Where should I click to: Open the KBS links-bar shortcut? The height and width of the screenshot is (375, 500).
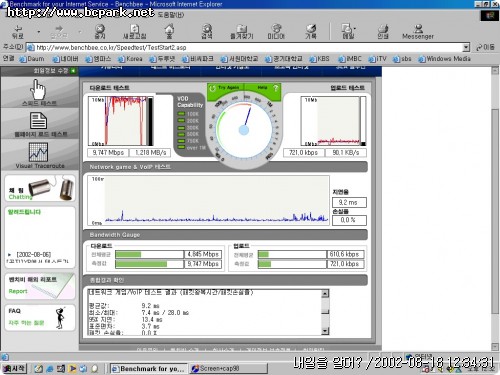tap(319, 59)
